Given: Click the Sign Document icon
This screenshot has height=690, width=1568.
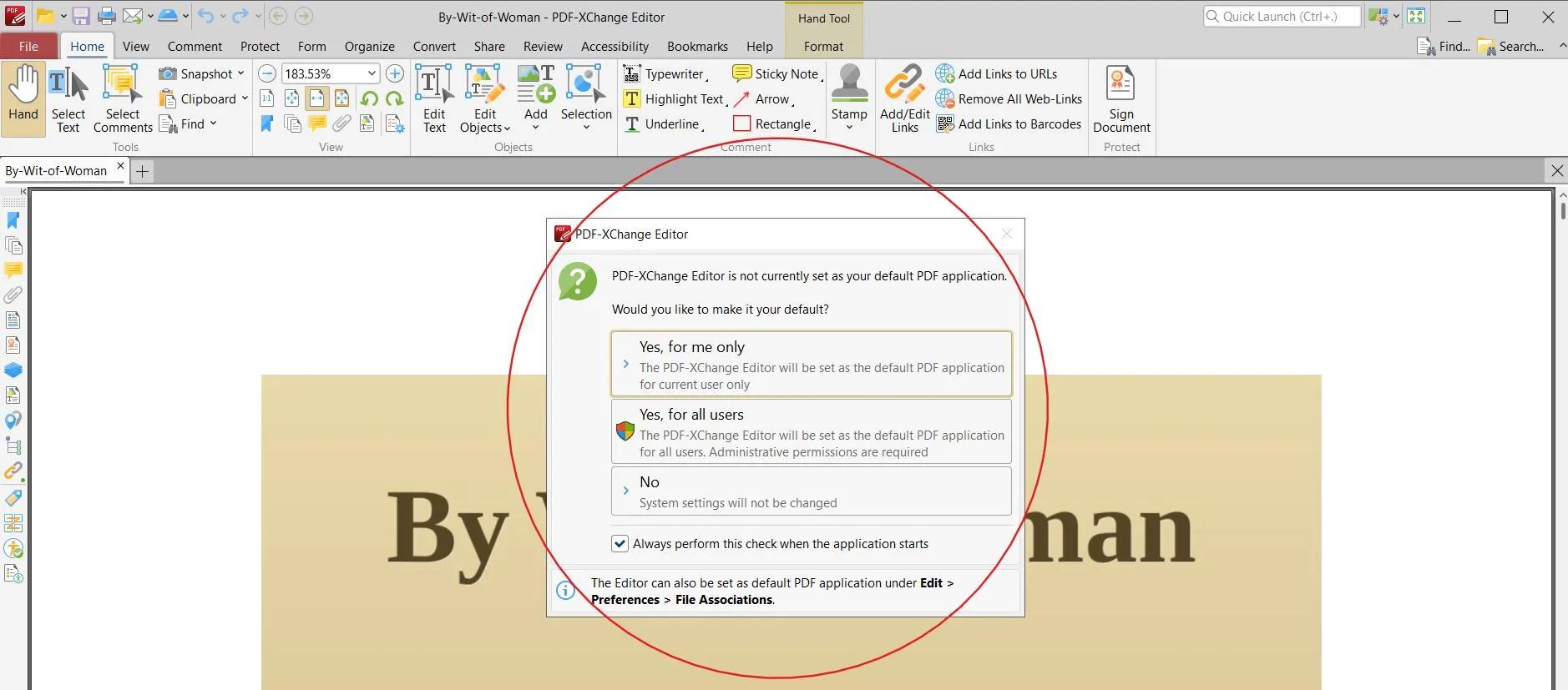Looking at the screenshot, I should (1120, 85).
